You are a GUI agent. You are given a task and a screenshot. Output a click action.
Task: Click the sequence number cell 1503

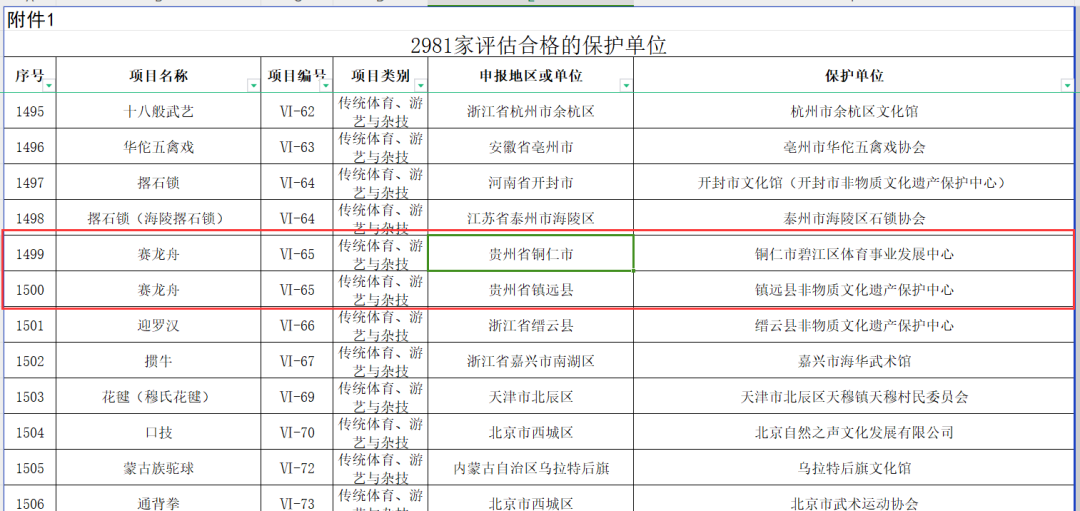pyautogui.click(x=30, y=397)
